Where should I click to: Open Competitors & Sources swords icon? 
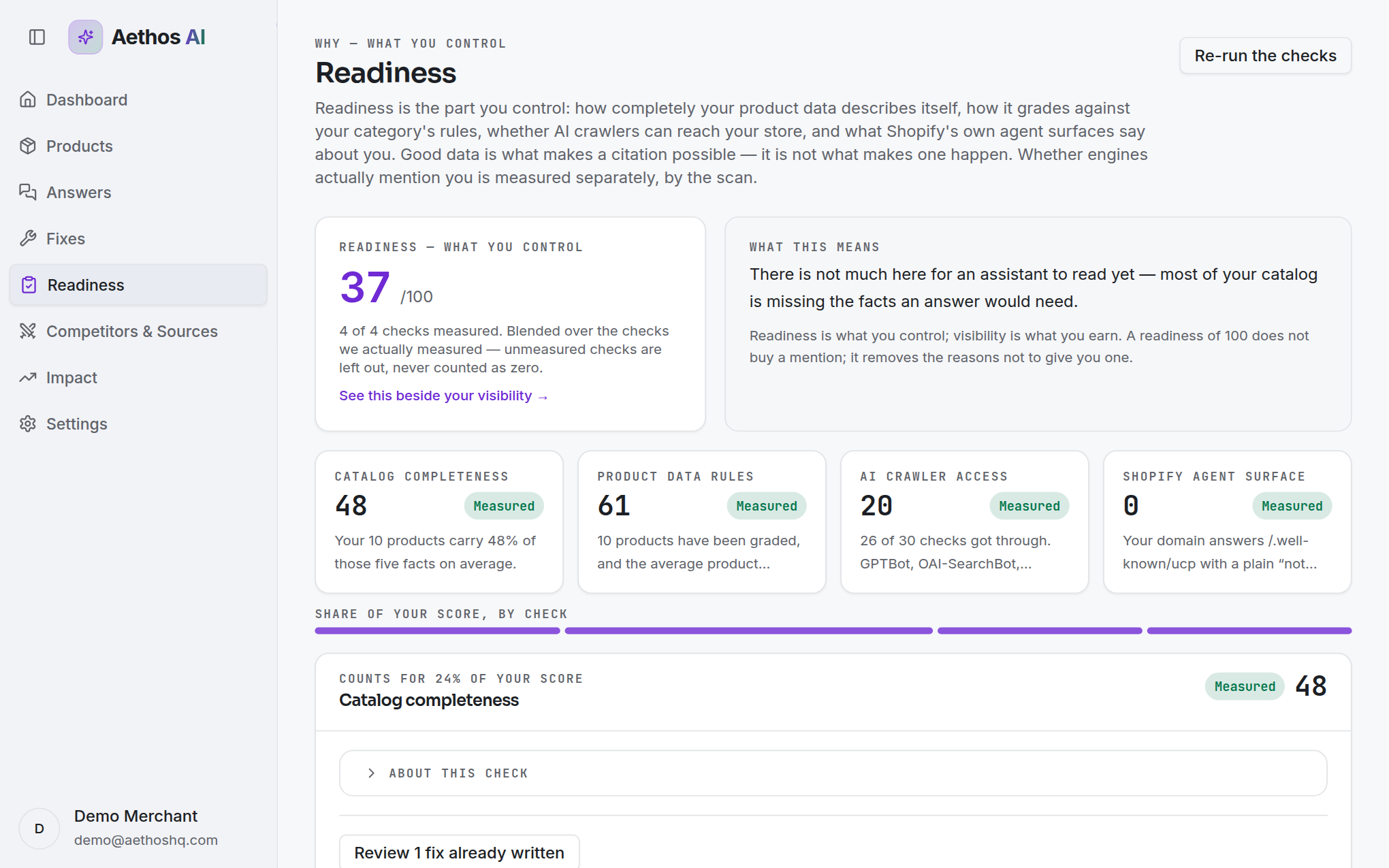pos(28,331)
